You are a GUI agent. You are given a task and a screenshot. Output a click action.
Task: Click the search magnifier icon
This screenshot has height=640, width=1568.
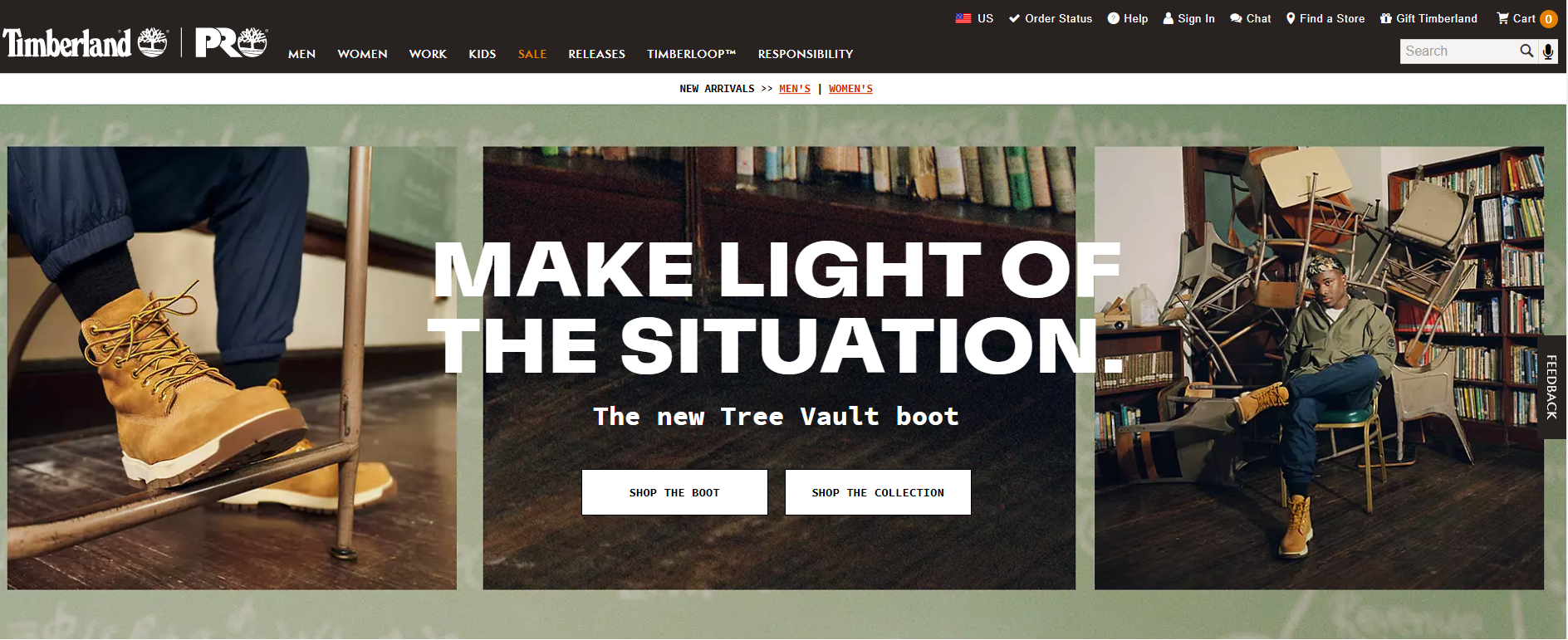(x=1526, y=51)
